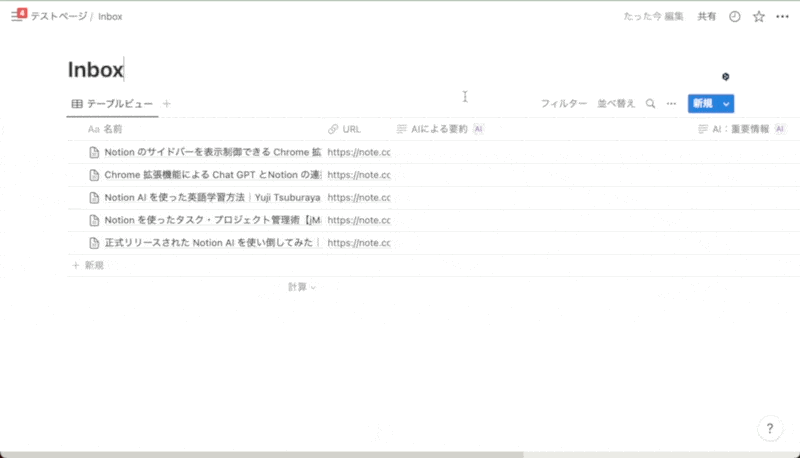
Task: Add a new row with + 新規
Action: point(88,265)
